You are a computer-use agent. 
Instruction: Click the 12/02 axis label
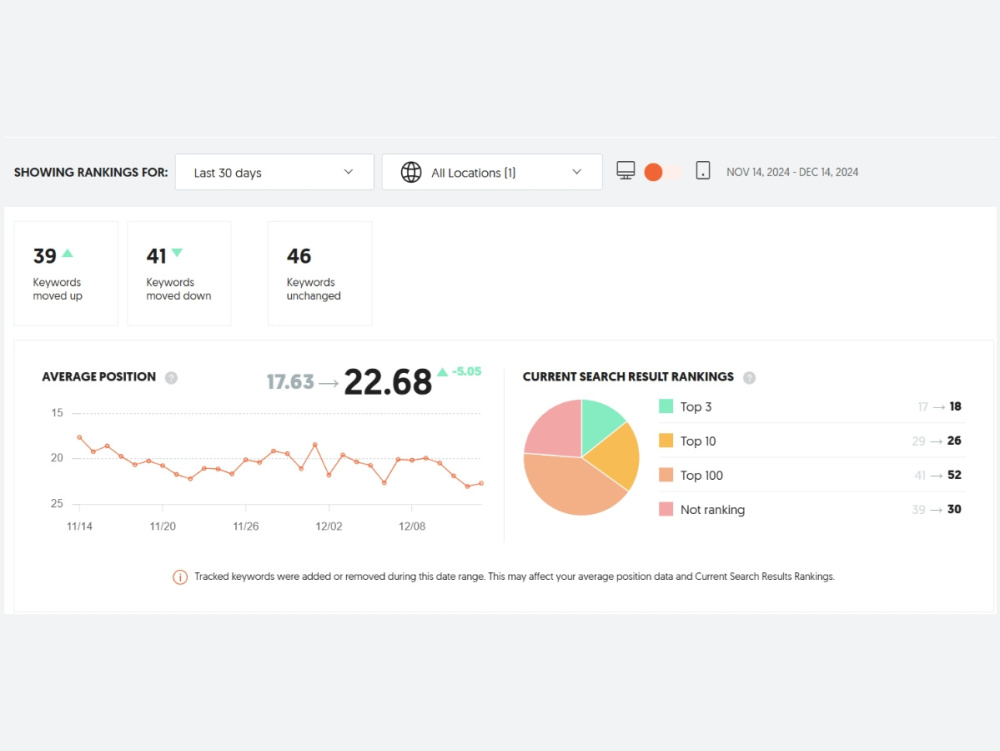click(x=328, y=527)
